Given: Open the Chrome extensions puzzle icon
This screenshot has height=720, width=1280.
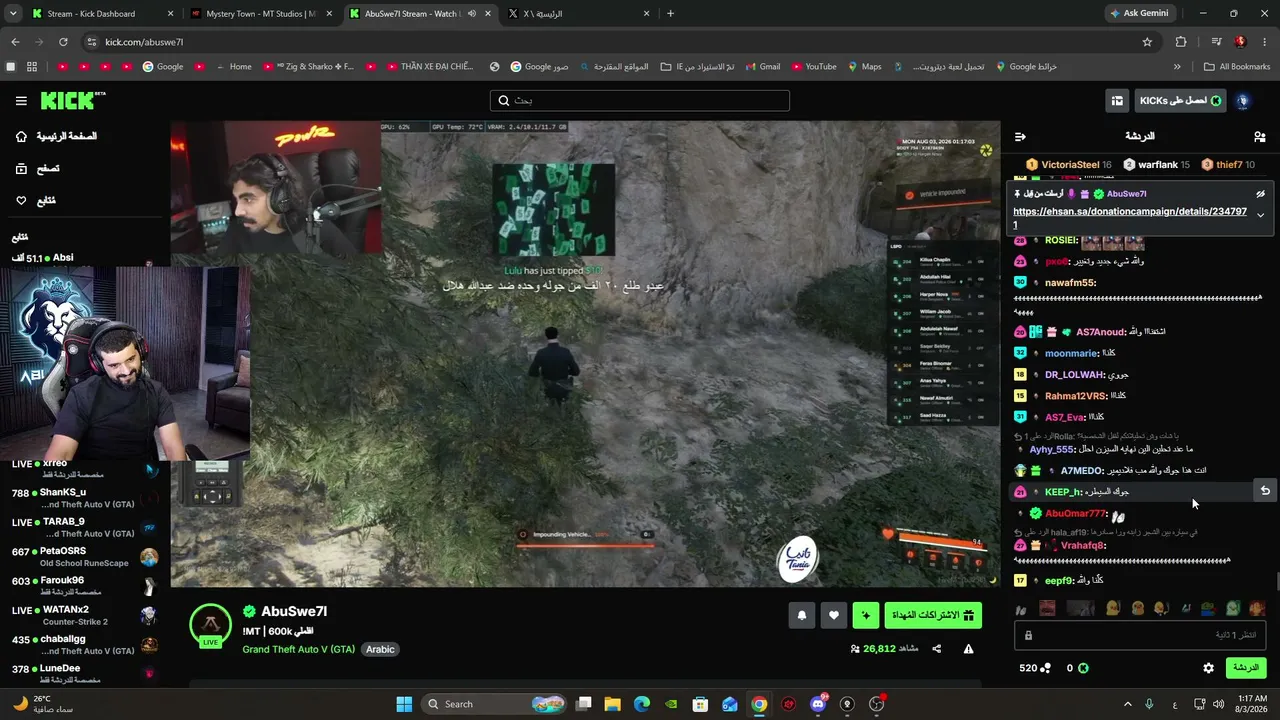Looking at the screenshot, I should click(x=1181, y=42).
